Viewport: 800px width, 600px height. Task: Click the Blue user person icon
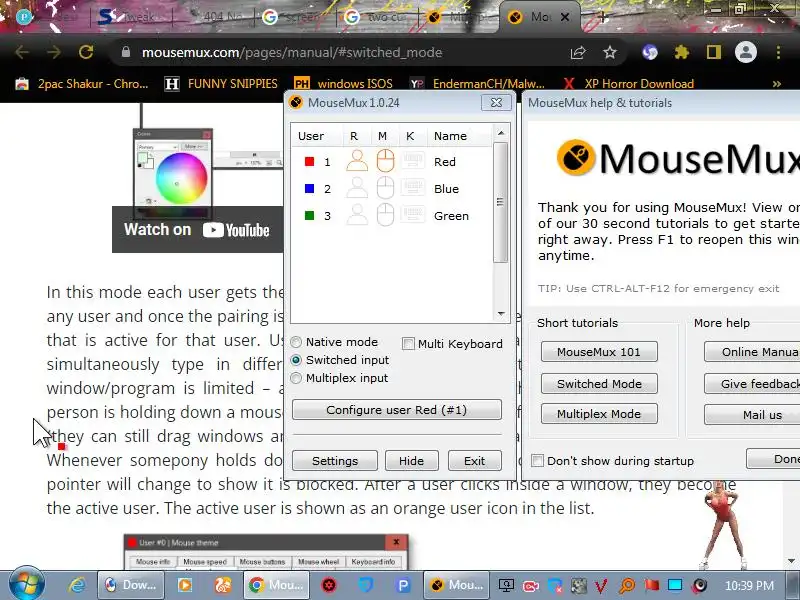click(x=357, y=188)
